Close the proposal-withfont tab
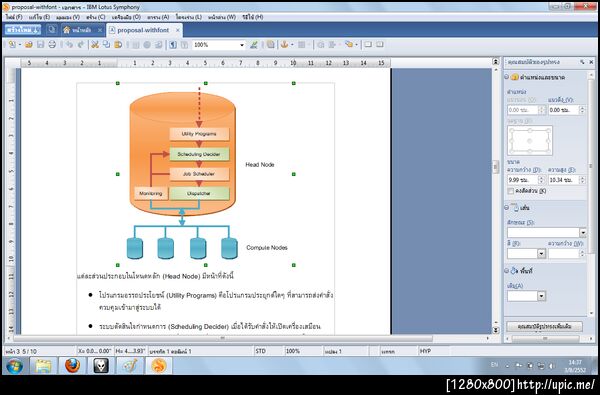600x395 pixels. coord(178,30)
